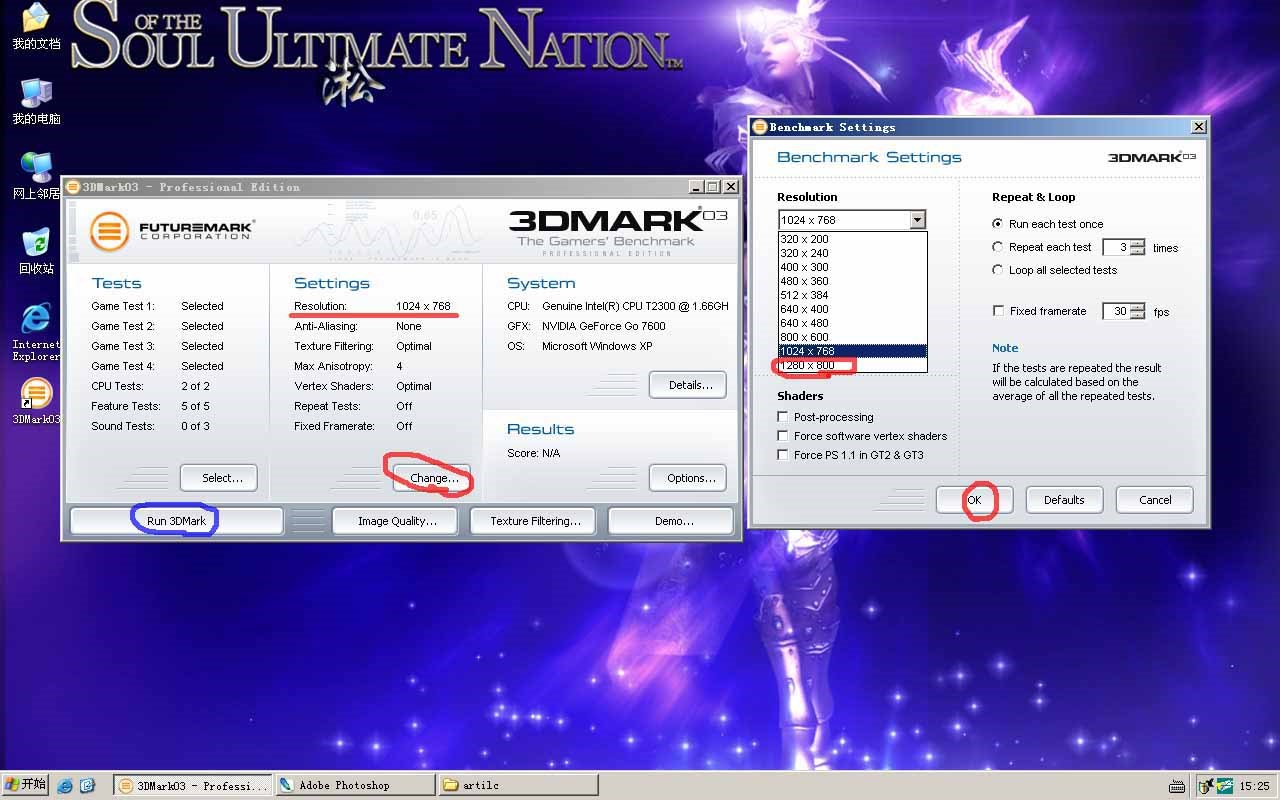Decrease fps with spinner down arrow
Viewport: 1280px width, 800px height.
[x=1138, y=315]
